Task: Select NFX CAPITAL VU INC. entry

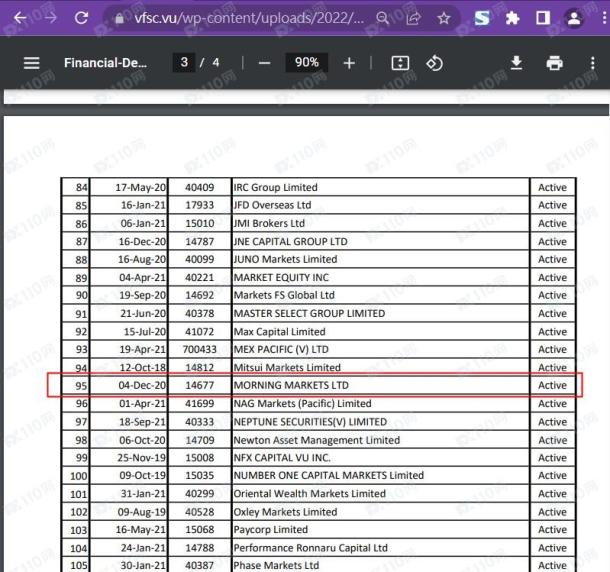Action: (x=282, y=458)
